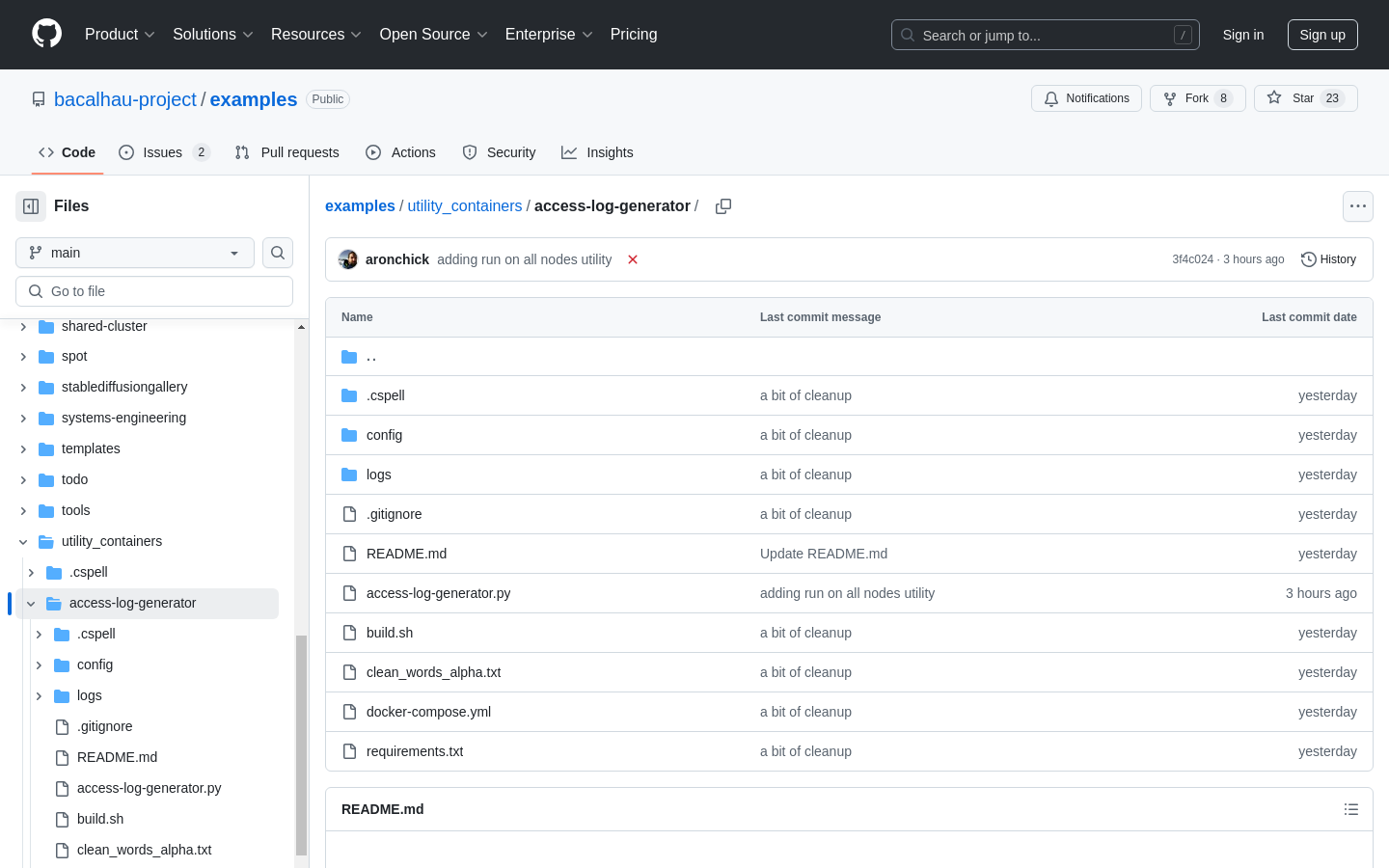Expand the spot folder chevron
1389x868 pixels.
pos(23,357)
